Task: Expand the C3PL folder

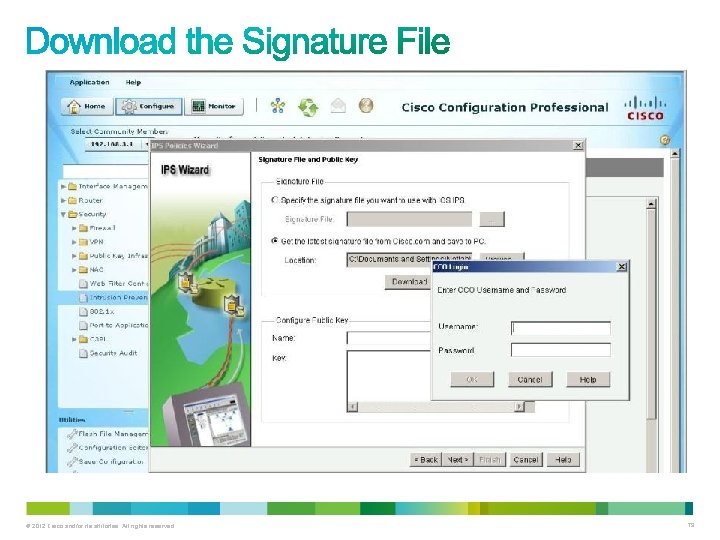Action: tap(74, 339)
